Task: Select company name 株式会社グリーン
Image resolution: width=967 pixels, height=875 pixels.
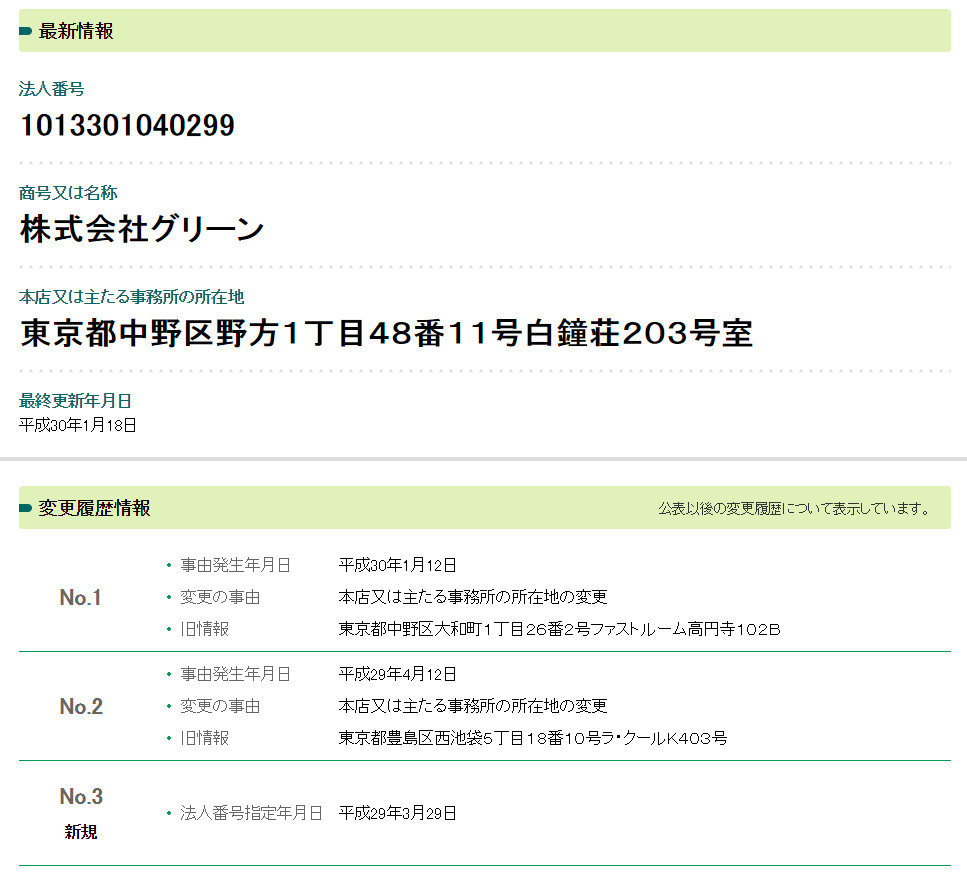Action: [x=142, y=229]
